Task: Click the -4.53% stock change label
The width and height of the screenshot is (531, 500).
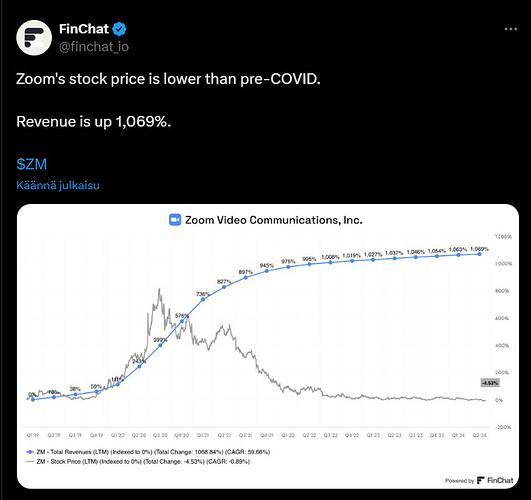Action: tap(490, 383)
